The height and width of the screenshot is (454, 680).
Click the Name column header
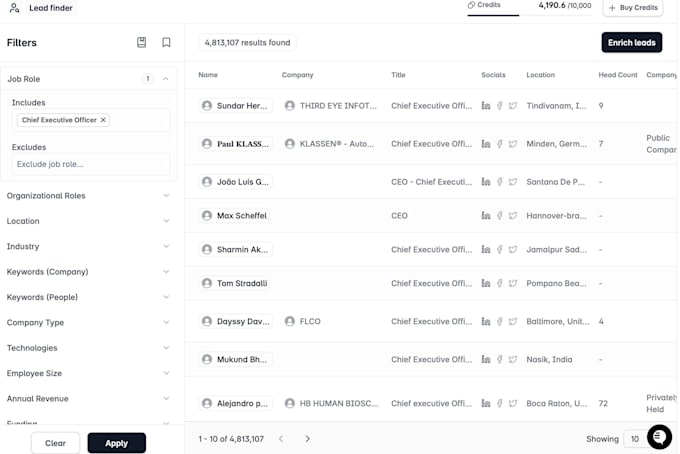[x=208, y=75]
